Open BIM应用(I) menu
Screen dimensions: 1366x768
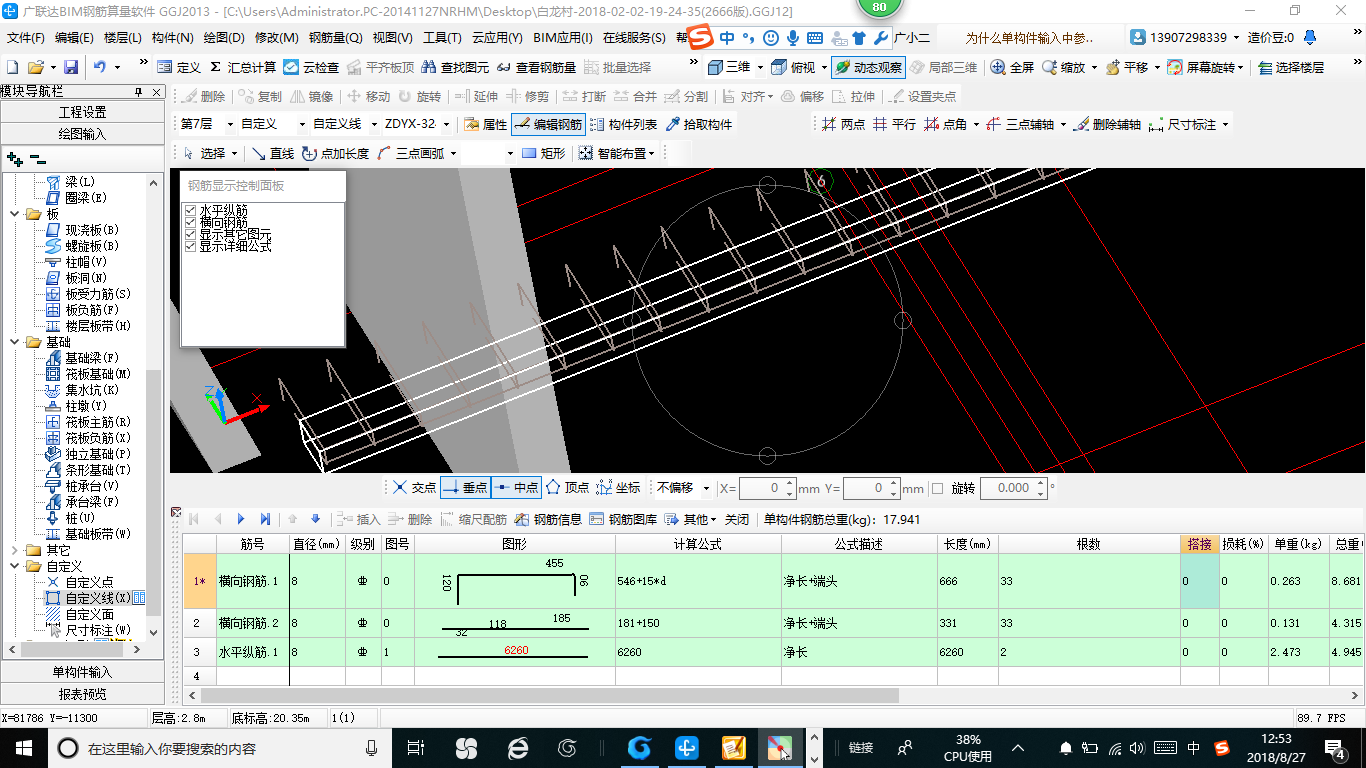tap(563, 38)
